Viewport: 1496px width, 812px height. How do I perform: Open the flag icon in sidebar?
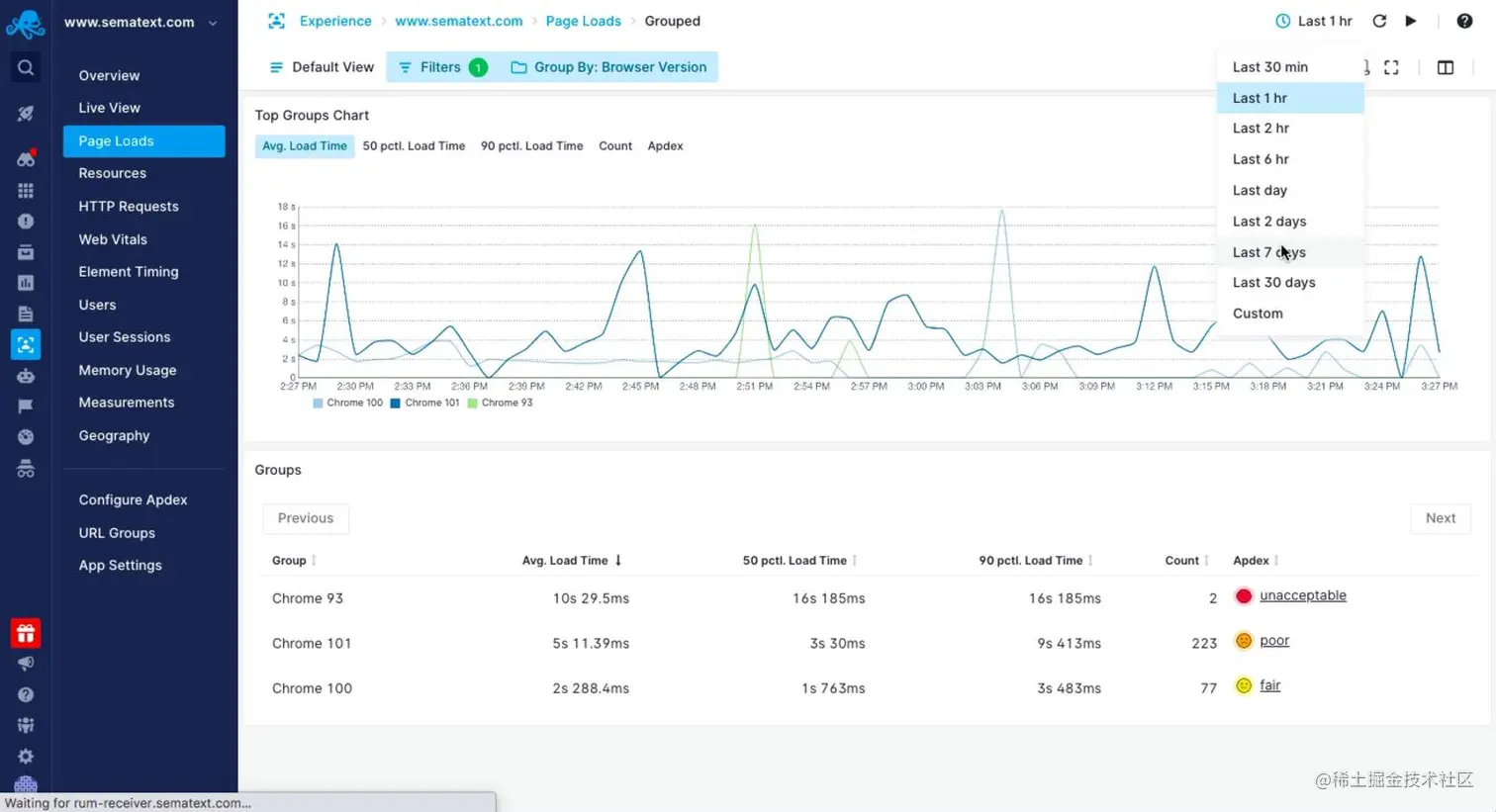pos(26,406)
